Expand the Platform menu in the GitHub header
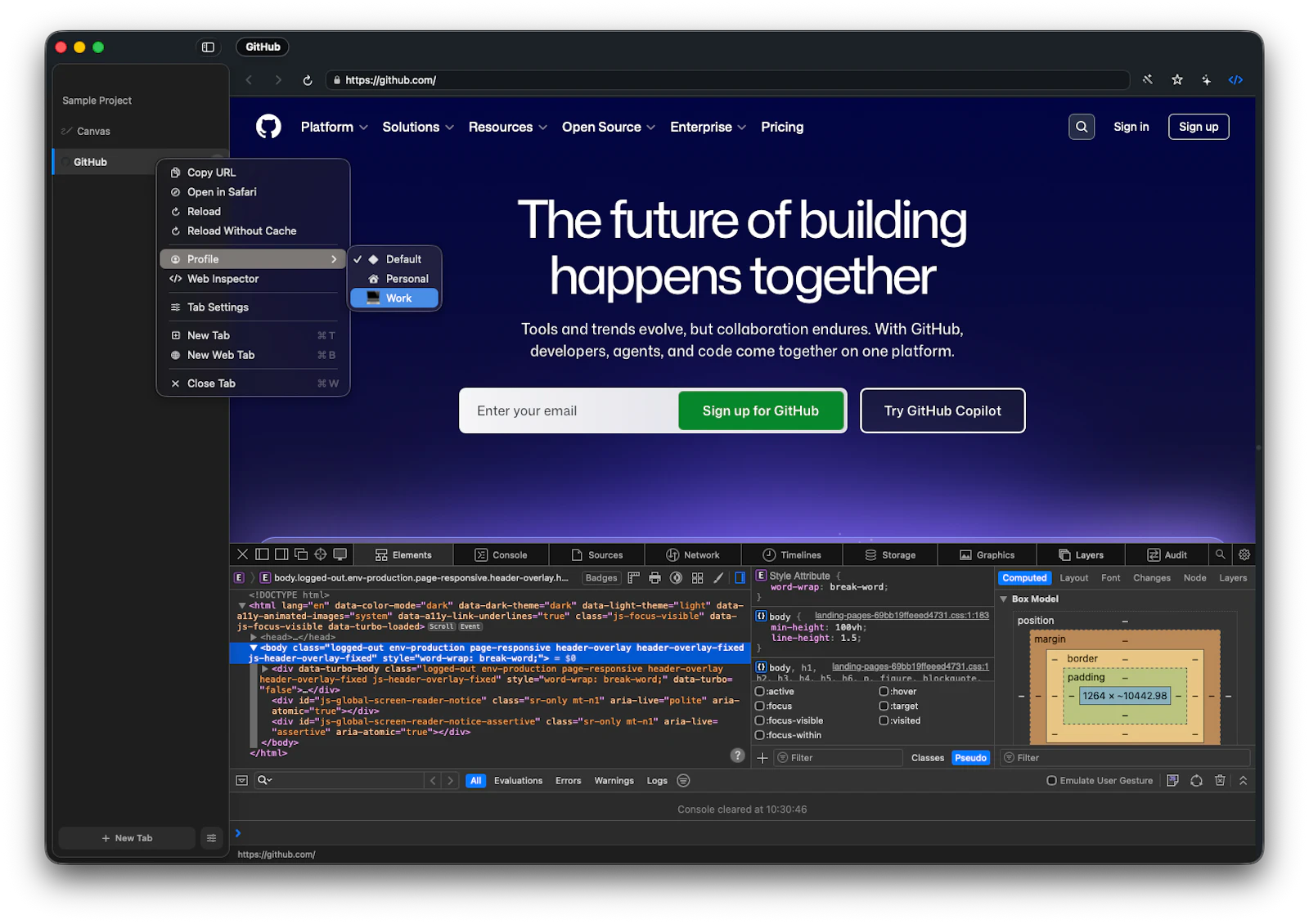Viewport: 1309px width, 924px height. (334, 127)
